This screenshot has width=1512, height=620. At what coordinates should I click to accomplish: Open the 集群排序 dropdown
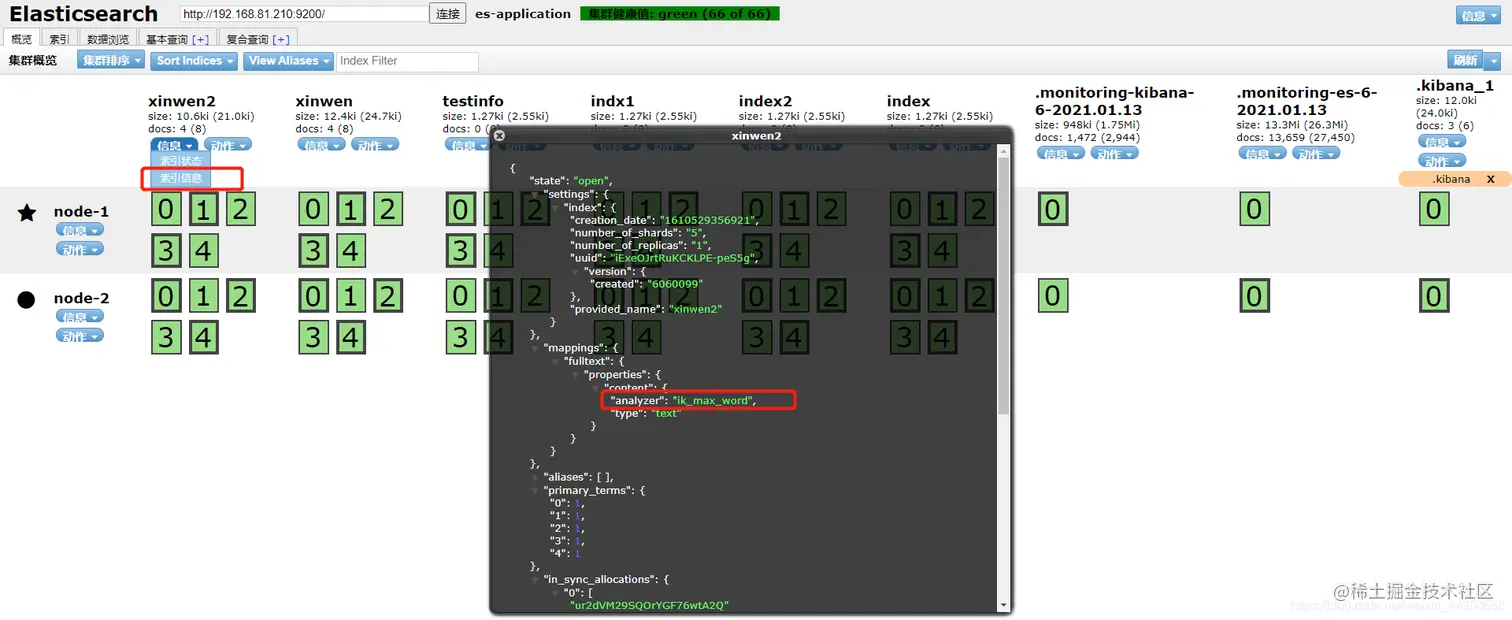[111, 61]
